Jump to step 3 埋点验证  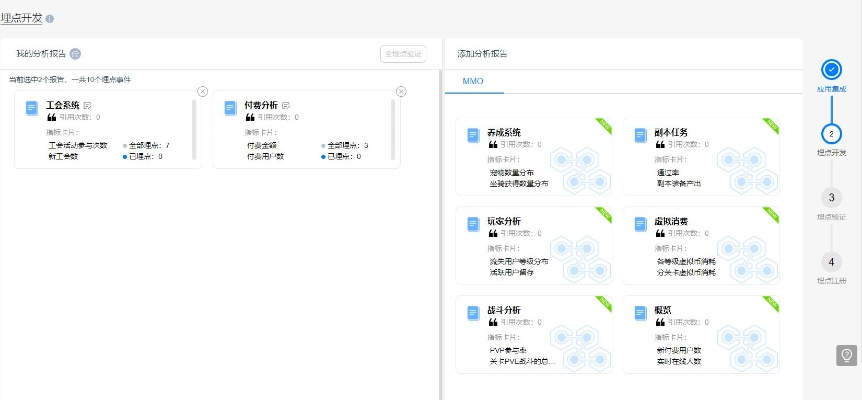tap(831, 197)
